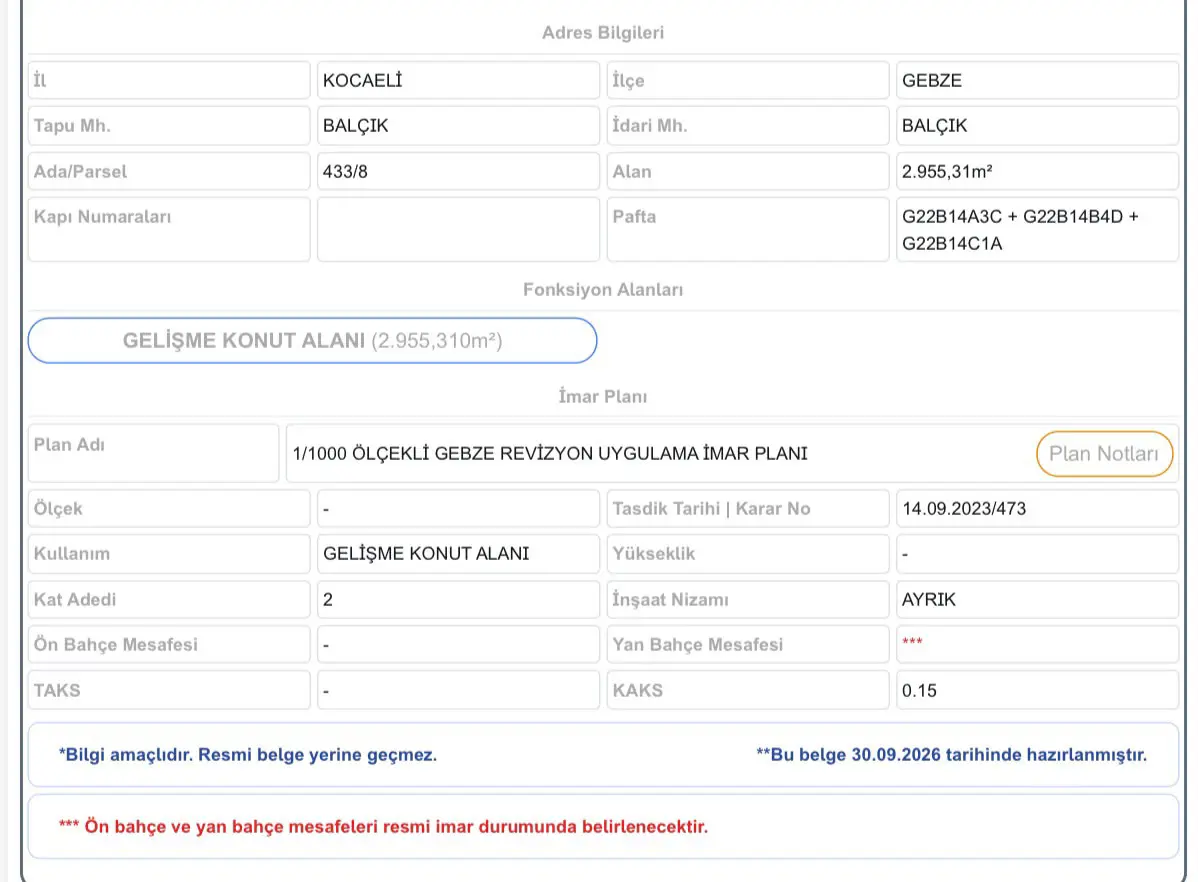The image size is (1198, 882).
Task: Click the Kat Adedi label
Action: tap(75, 599)
